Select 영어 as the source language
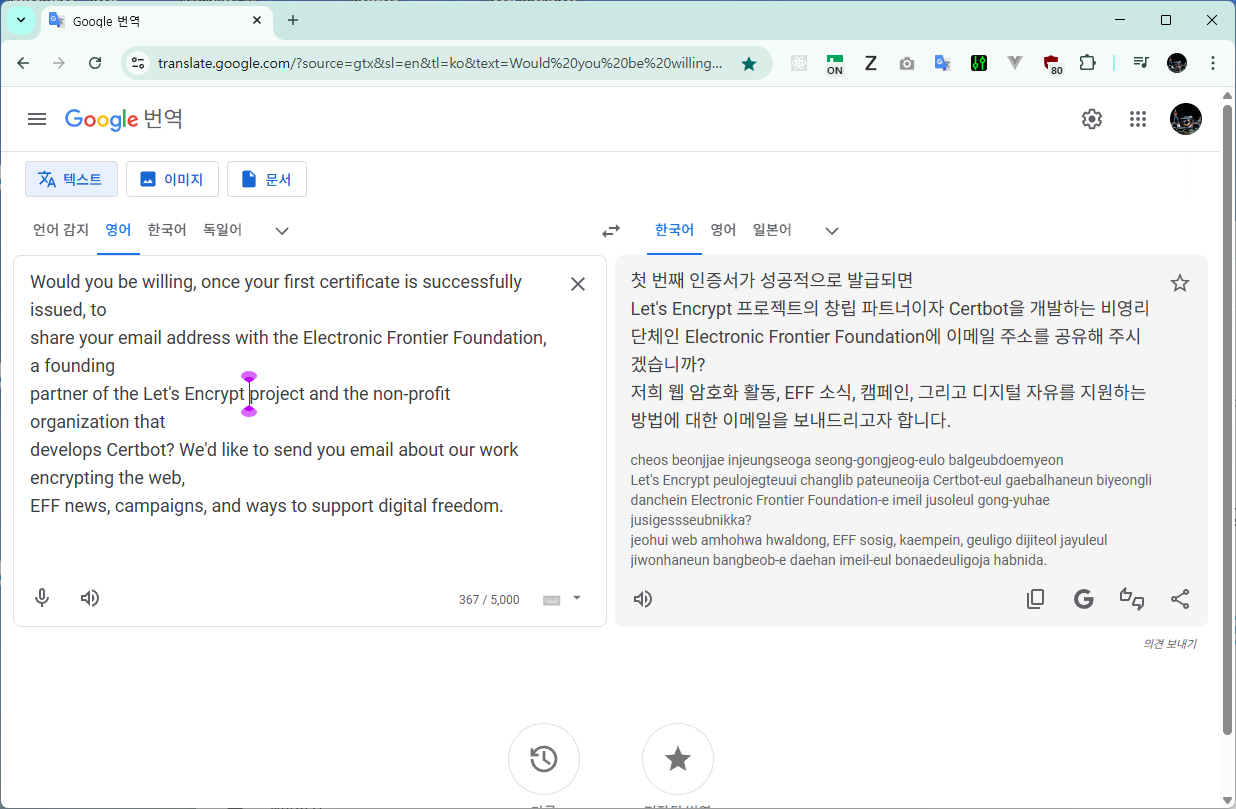1236x809 pixels. tap(118, 230)
